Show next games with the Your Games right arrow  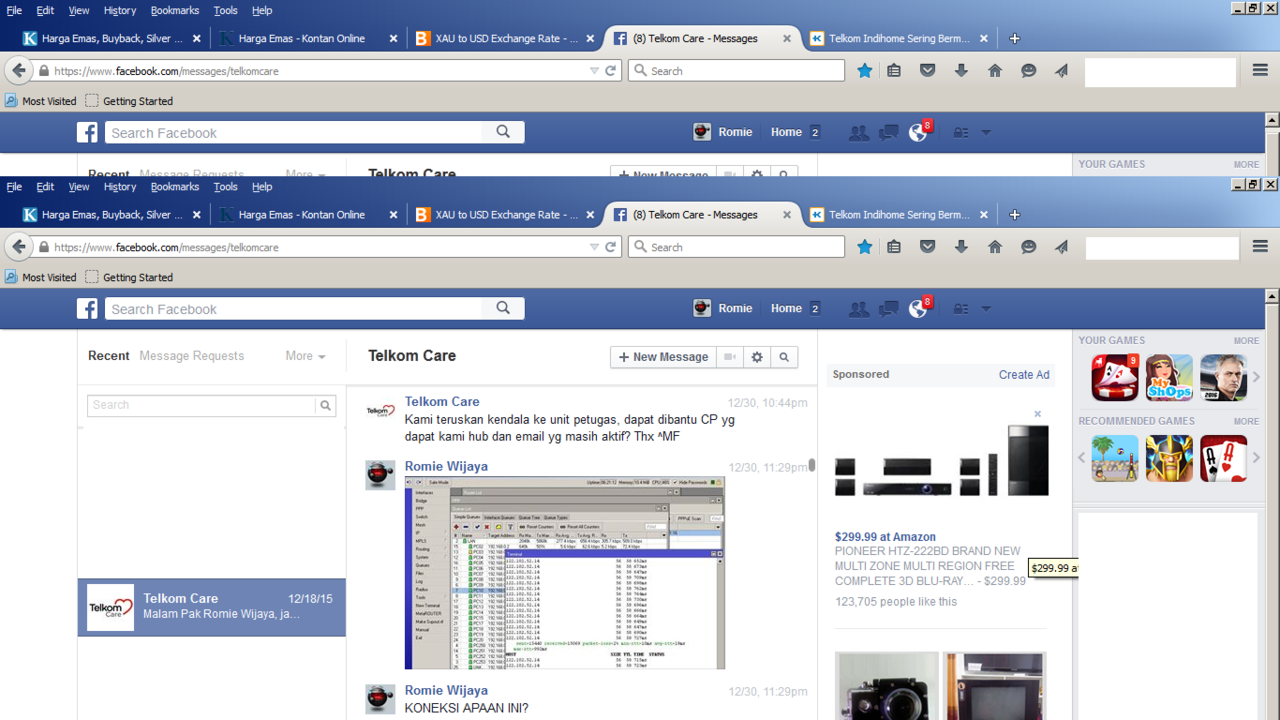[x=1257, y=377]
